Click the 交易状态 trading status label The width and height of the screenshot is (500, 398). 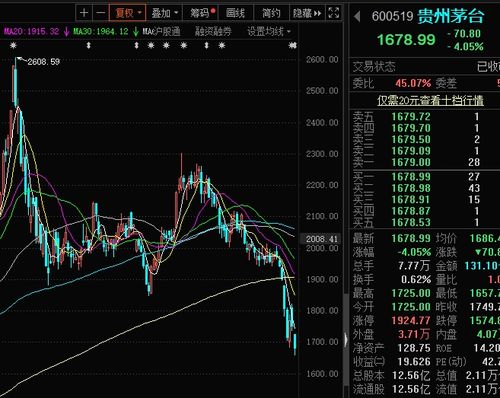[x=374, y=67]
